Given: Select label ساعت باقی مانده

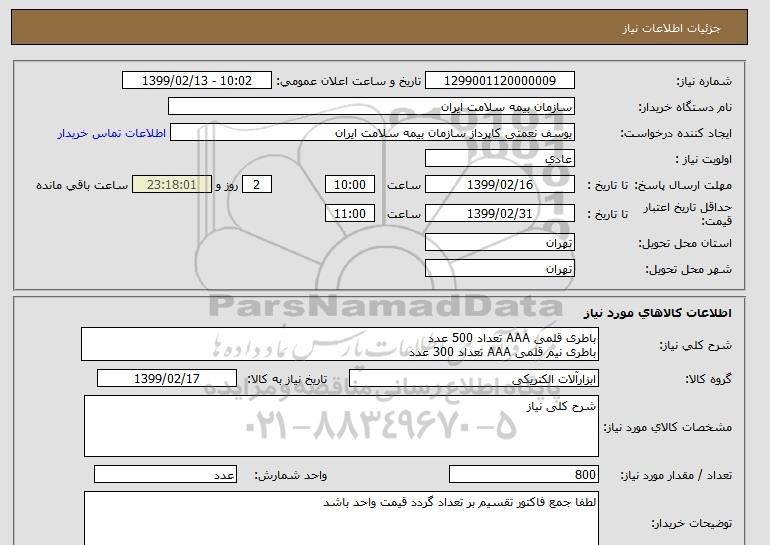Looking at the screenshot, I should [x=82, y=185].
